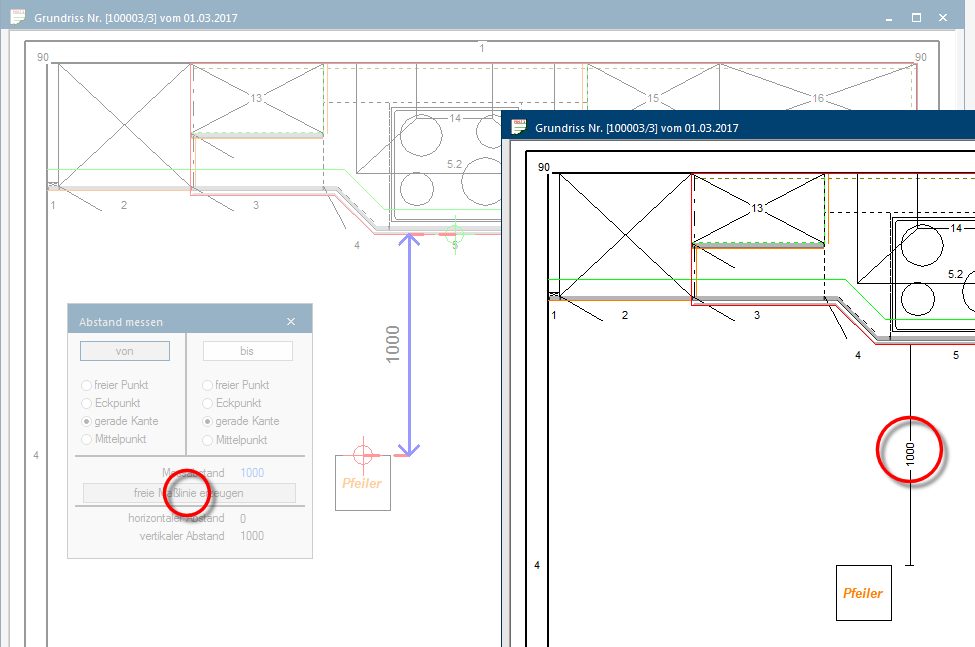
Task: Click 'freie Maßlinie erzeugen' button
Action: coord(189,493)
